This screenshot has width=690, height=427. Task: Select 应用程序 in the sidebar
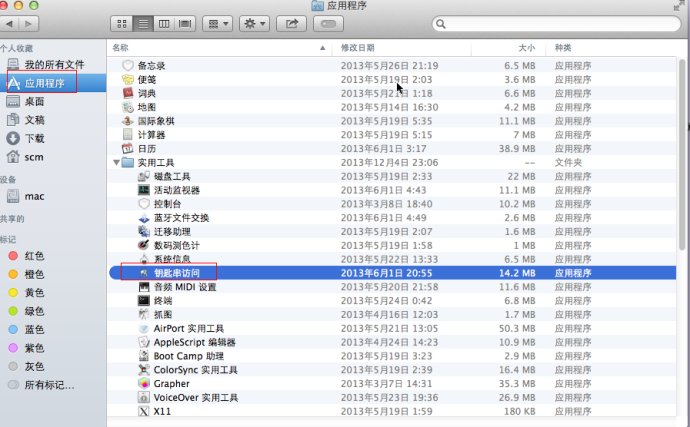[53, 83]
